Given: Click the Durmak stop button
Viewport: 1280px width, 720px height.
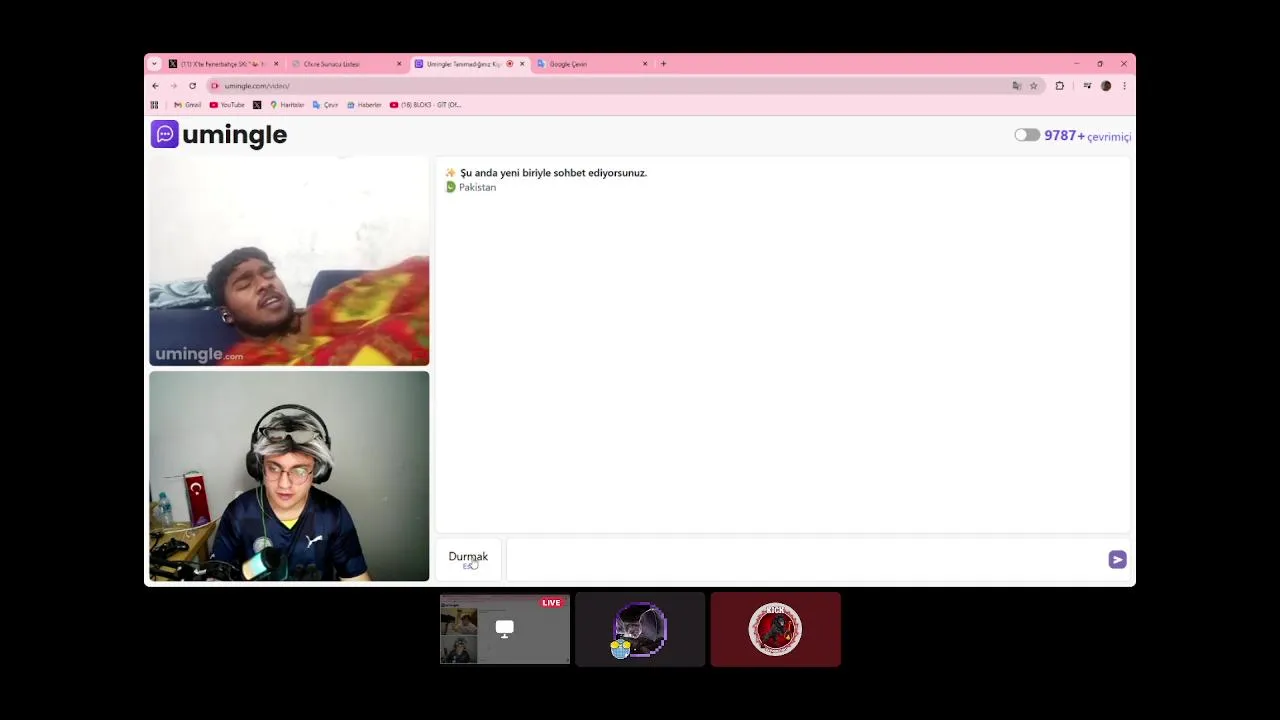Looking at the screenshot, I should pyautogui.click(x=468, y=560).
